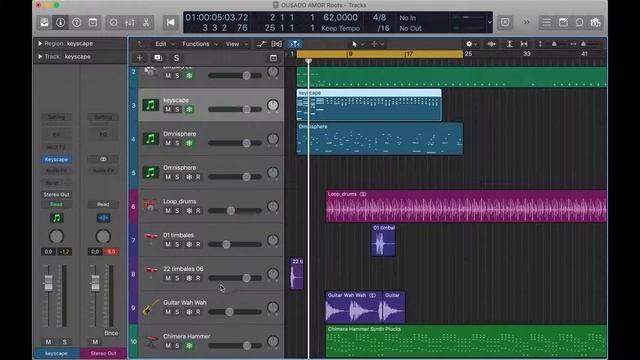
Task: Mute the Stereo Out channel strip
Action: pyautogui.click(x=95, y=342)
